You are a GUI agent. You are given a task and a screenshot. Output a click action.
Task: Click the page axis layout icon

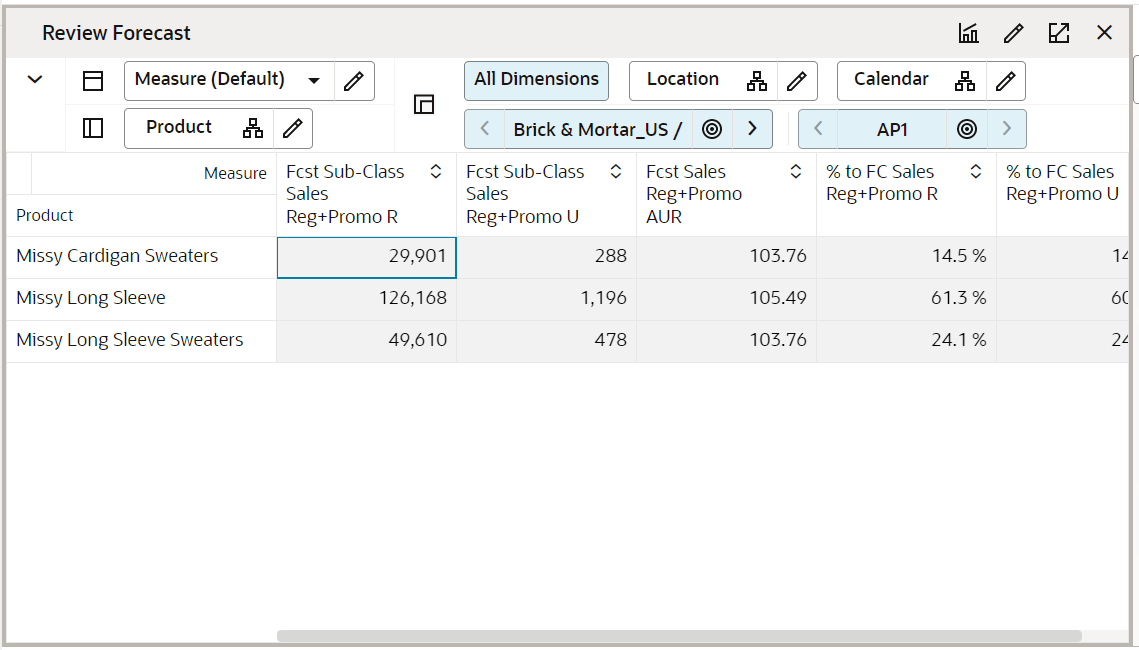coord(424,105)
